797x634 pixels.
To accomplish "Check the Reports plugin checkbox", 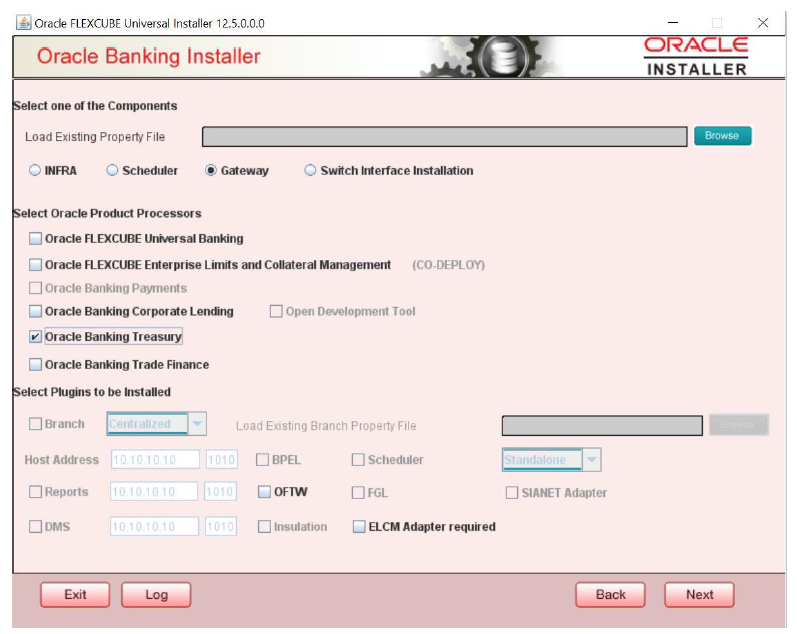I will tap(35, 492).
